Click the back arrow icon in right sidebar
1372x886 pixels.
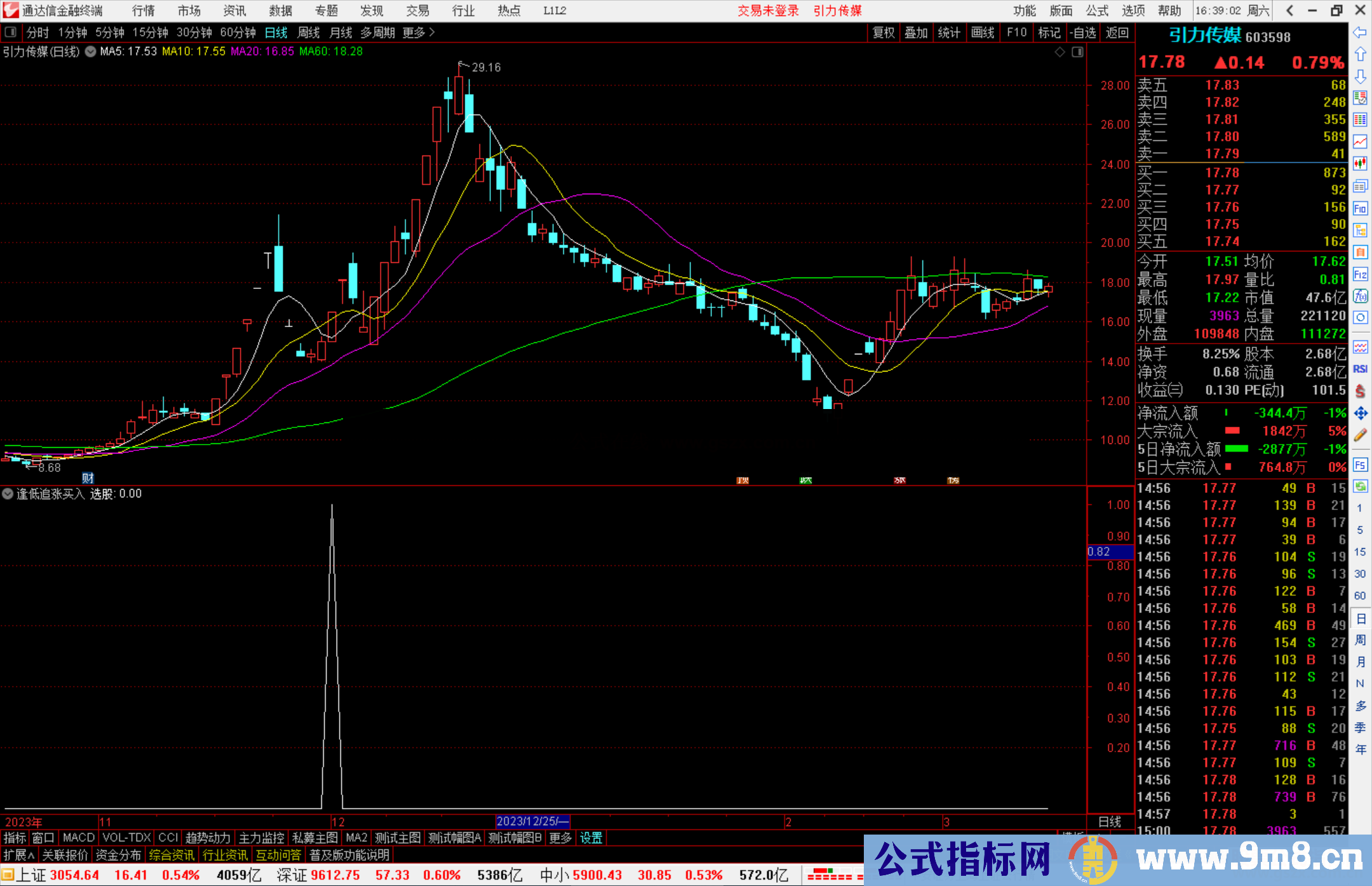1360,32
